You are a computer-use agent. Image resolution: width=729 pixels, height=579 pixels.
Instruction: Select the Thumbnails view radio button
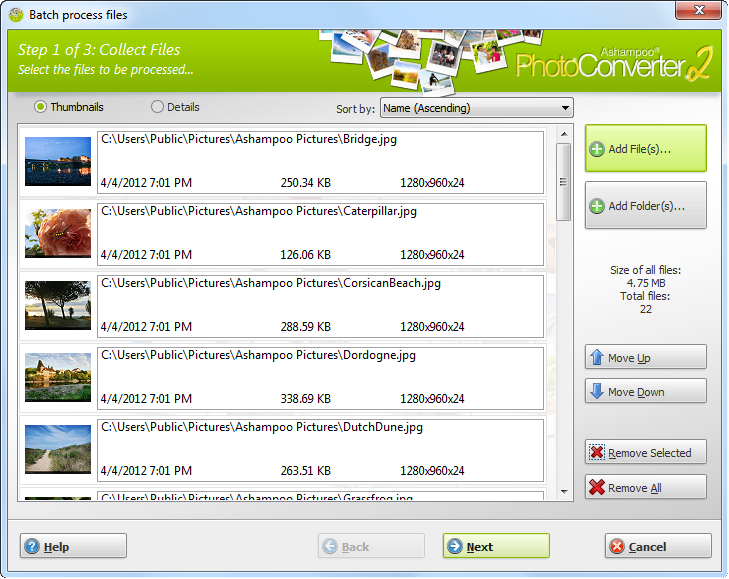[x=41, y=107]
